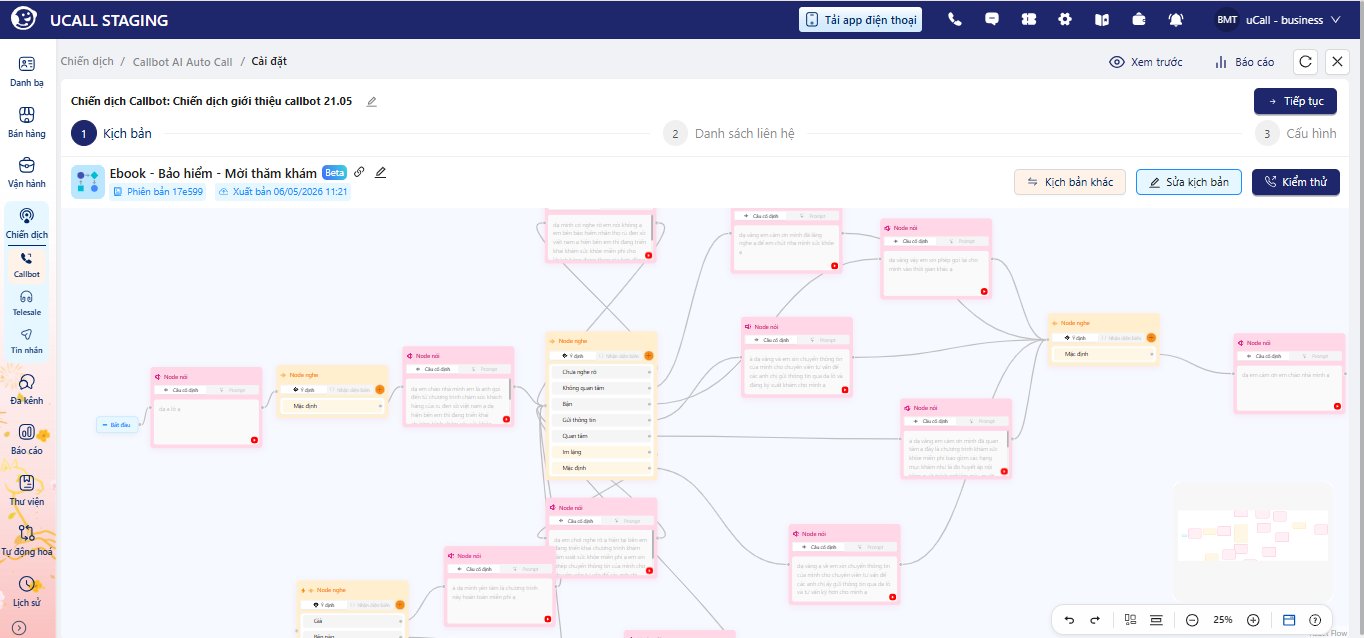1364x638 pixels.
Task: Click Phiên bản 17e599 version tag
Action: [x=158, y=191]
